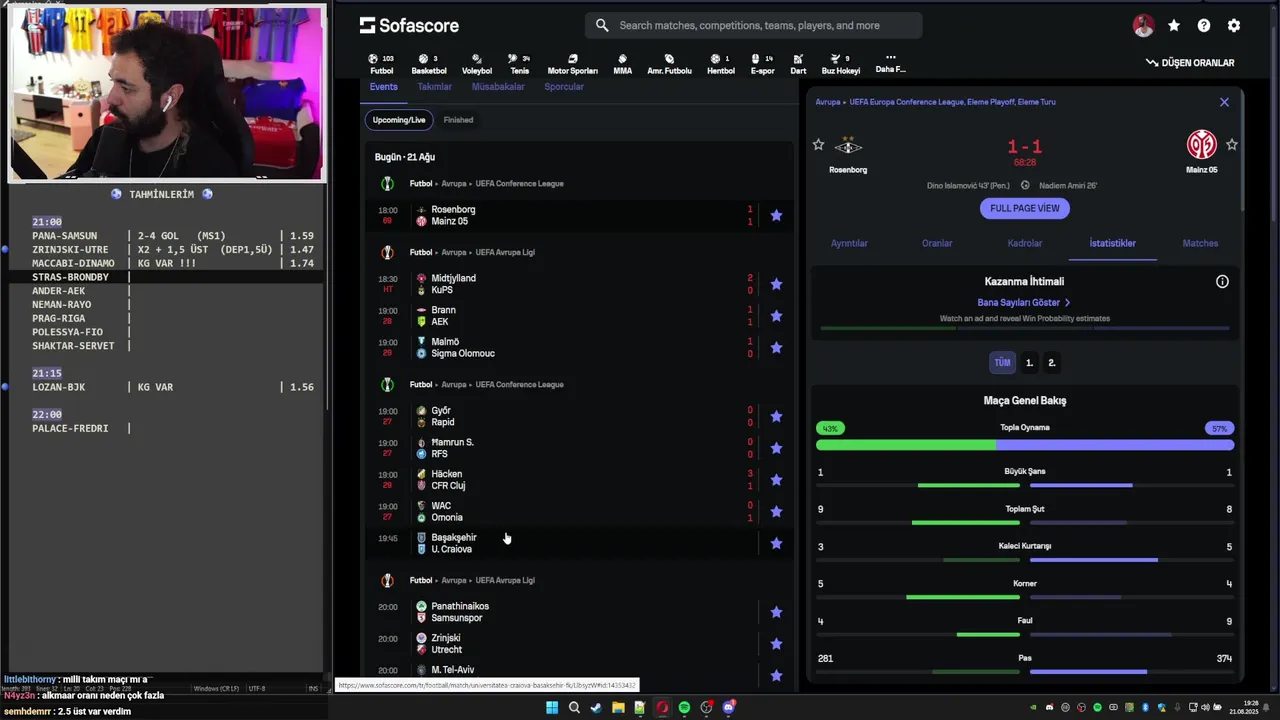Click the search matches input field

[753, 25]
